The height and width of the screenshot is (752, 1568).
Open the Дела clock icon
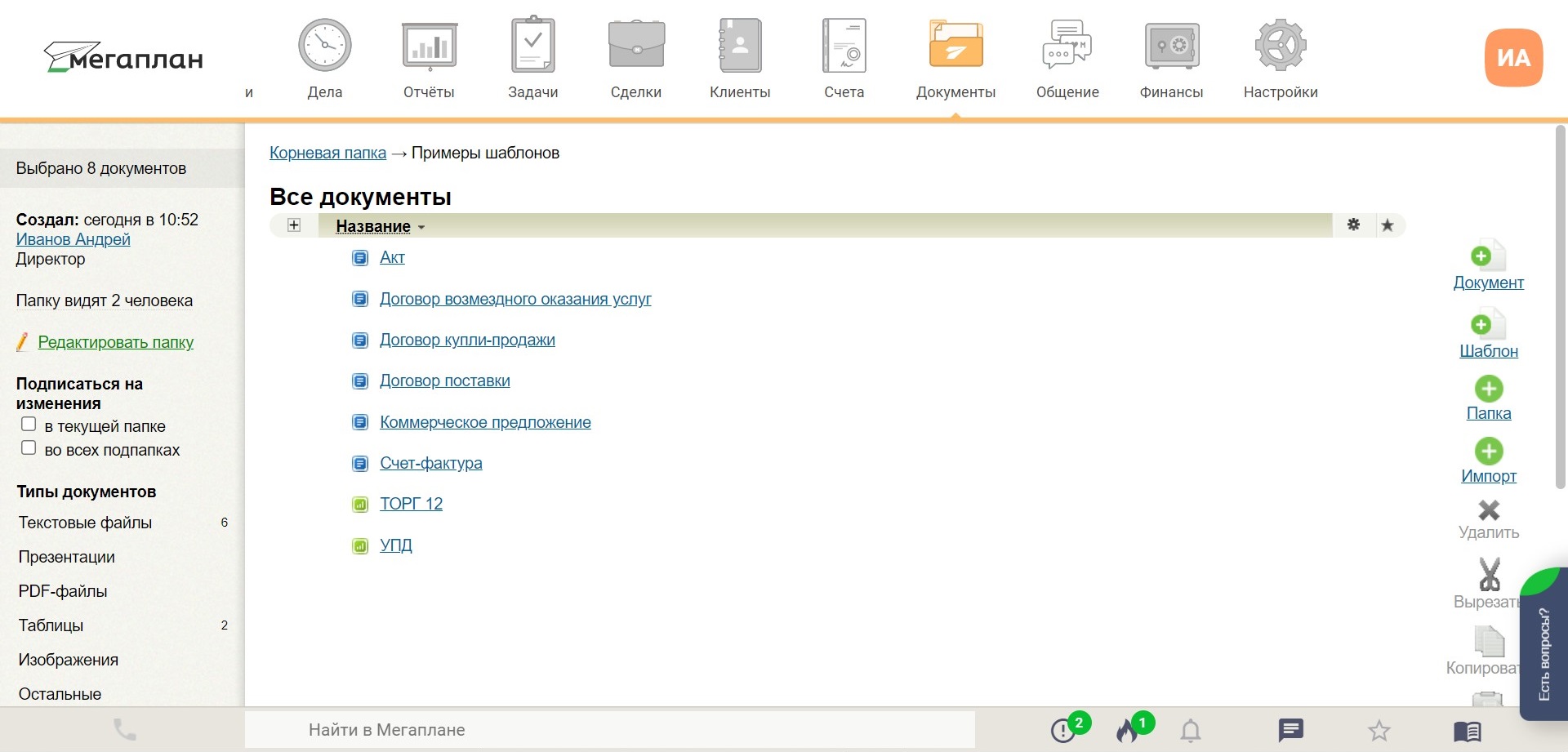click(x=324, y=46)
